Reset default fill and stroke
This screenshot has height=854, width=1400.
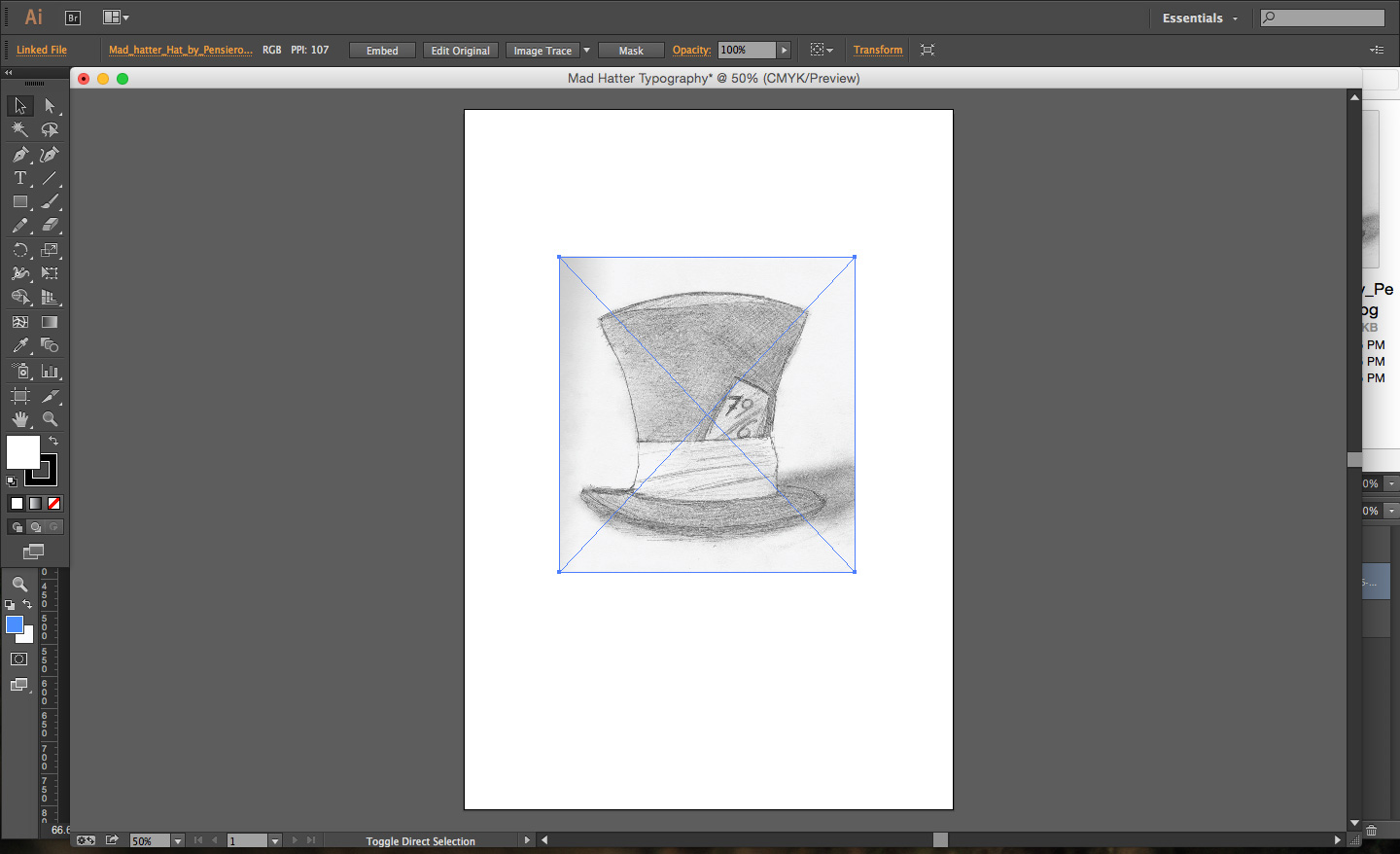12,481
